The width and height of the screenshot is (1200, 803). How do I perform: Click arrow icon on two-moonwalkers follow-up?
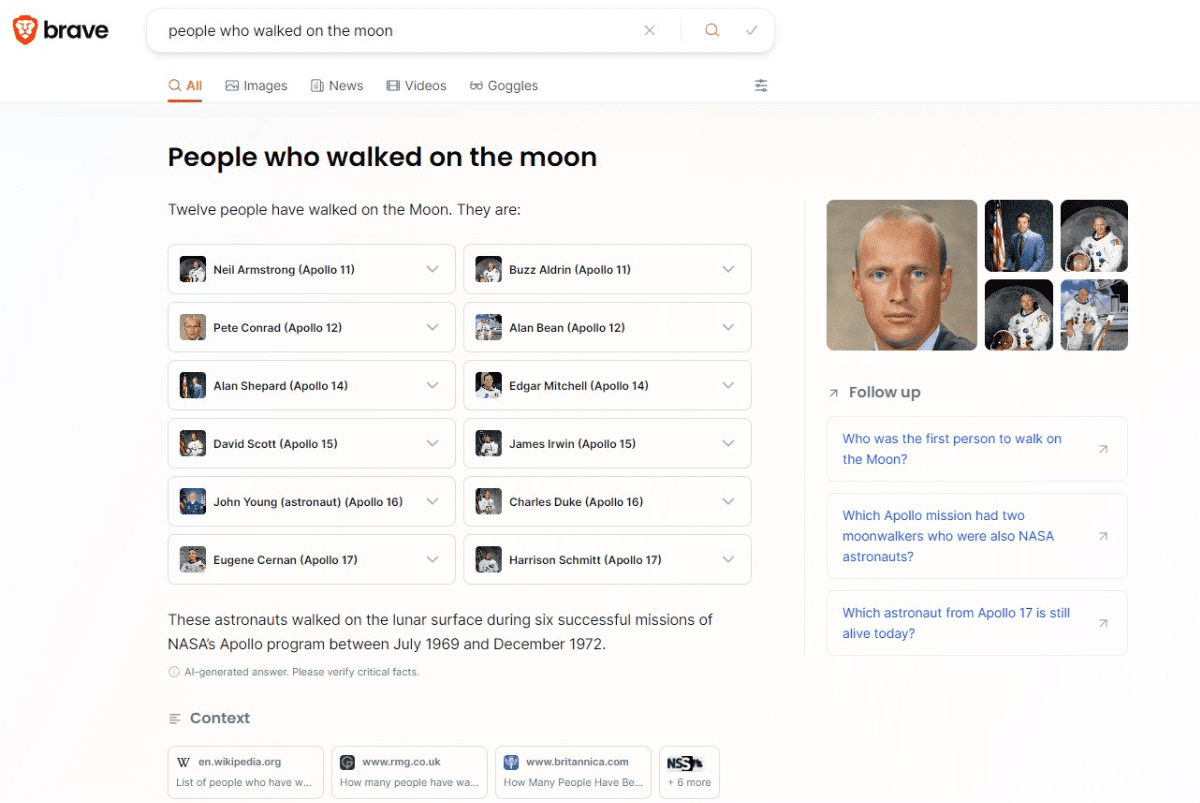(1103, 536)
